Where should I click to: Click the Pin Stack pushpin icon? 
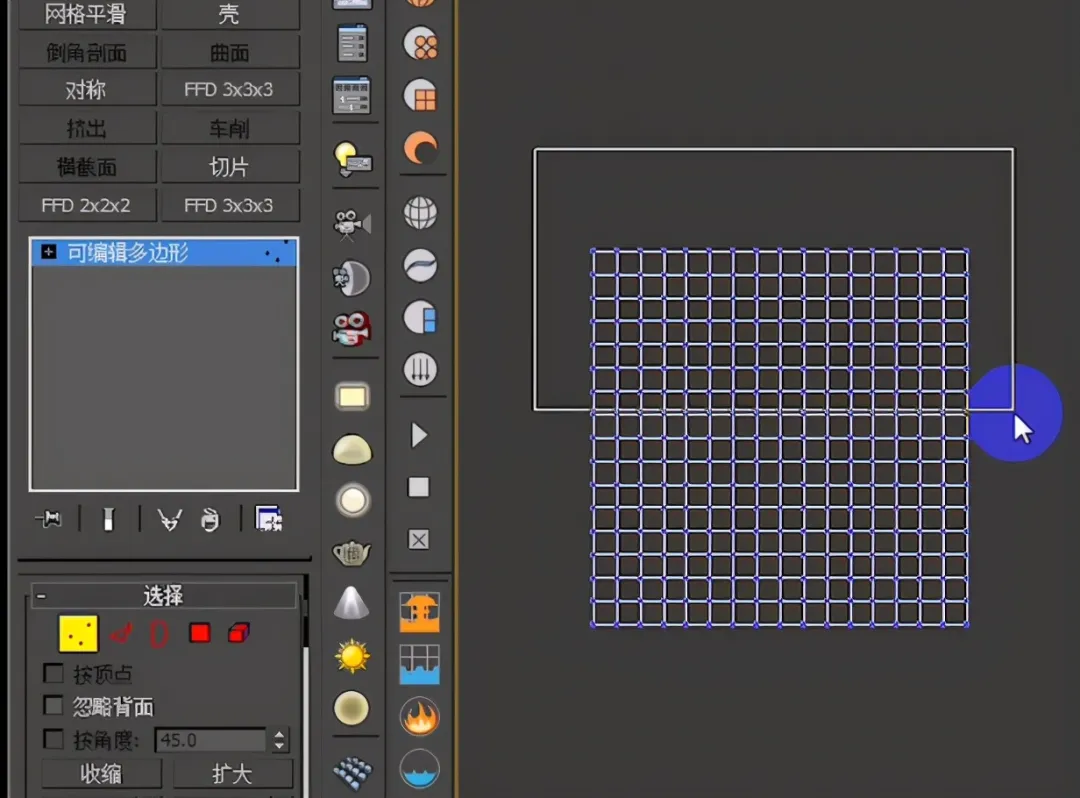[x=48, y=519]
